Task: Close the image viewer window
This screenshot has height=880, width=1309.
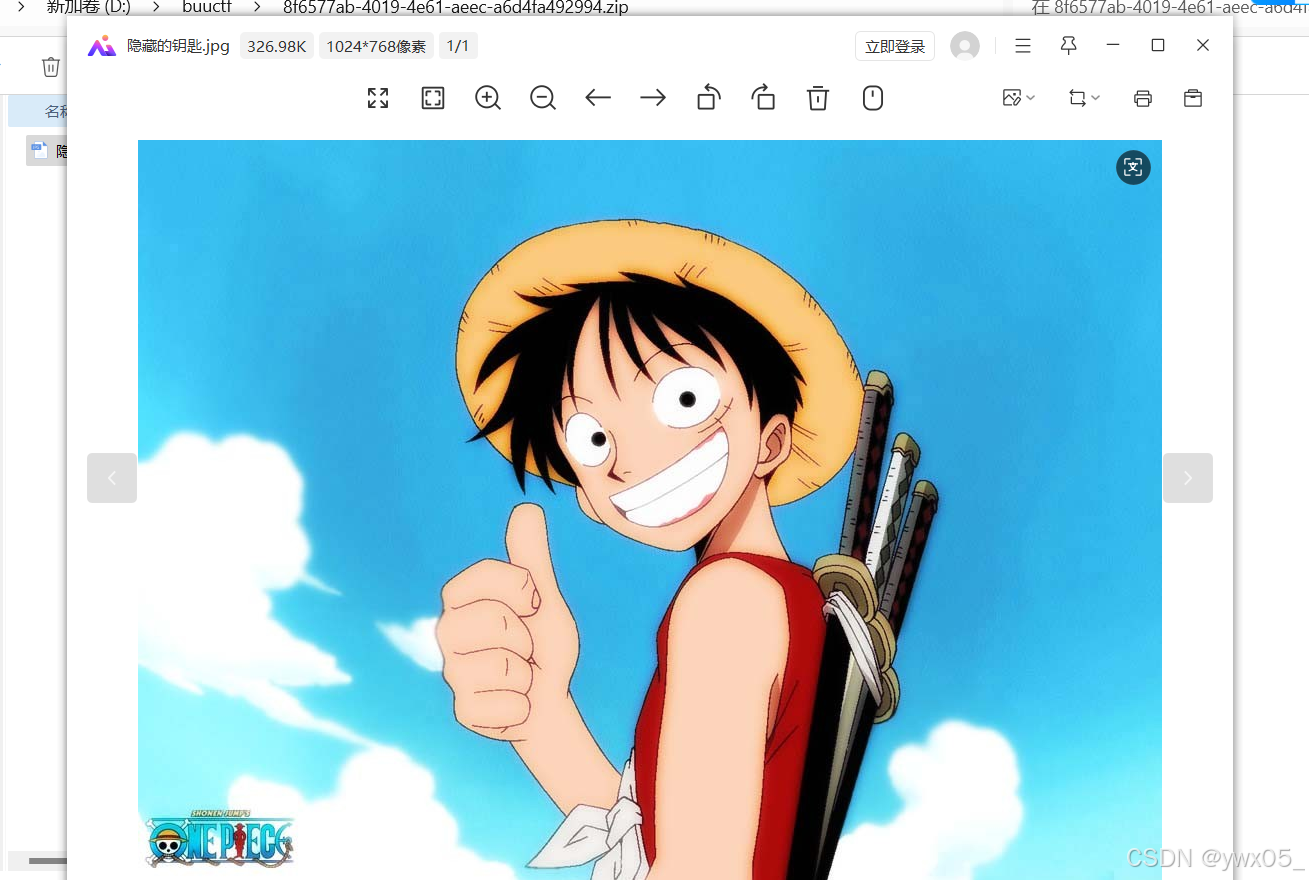Action: coord(1203,45)
